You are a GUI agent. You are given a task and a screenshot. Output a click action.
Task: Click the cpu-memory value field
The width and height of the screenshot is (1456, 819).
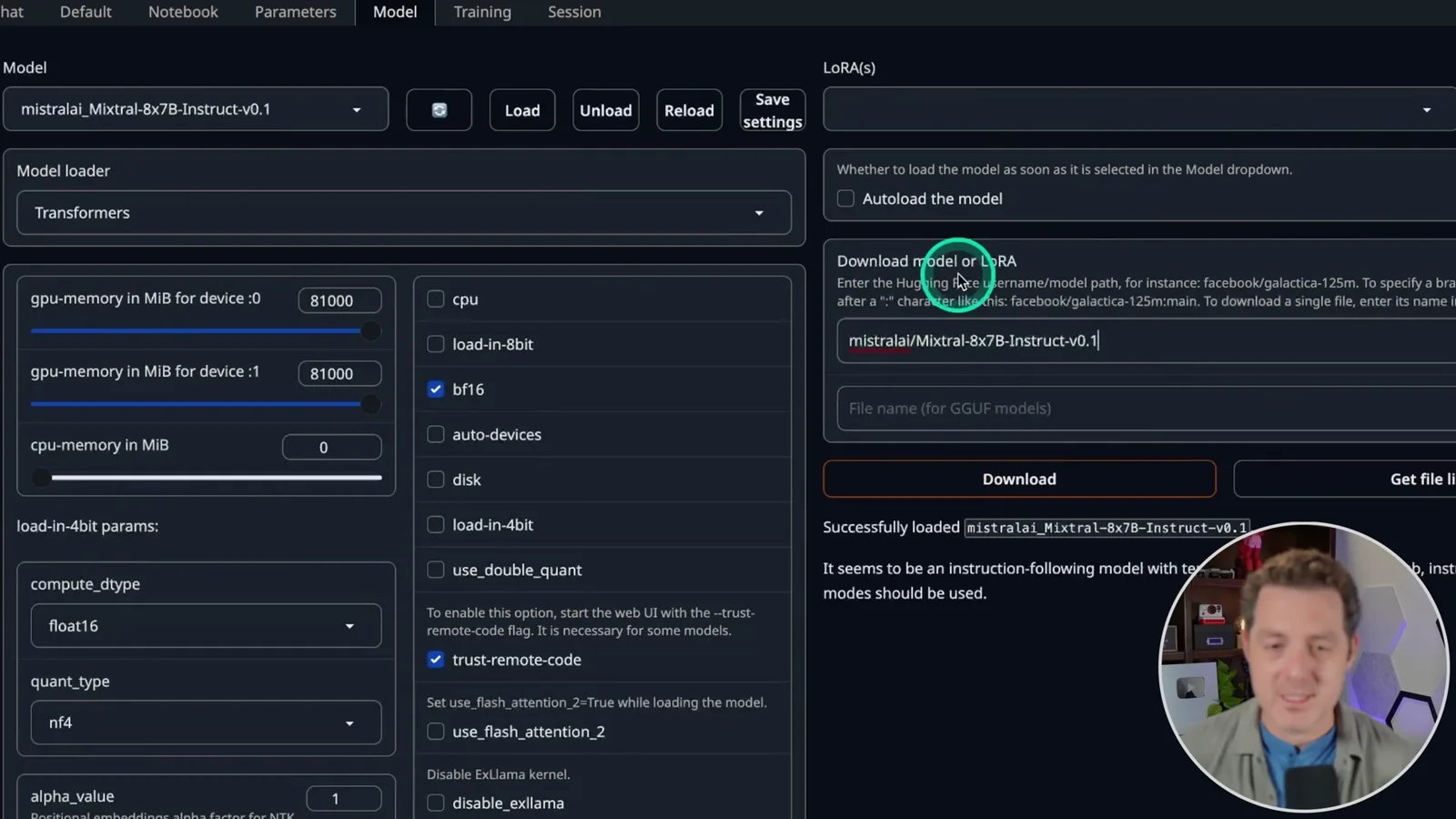coord(332,447)
